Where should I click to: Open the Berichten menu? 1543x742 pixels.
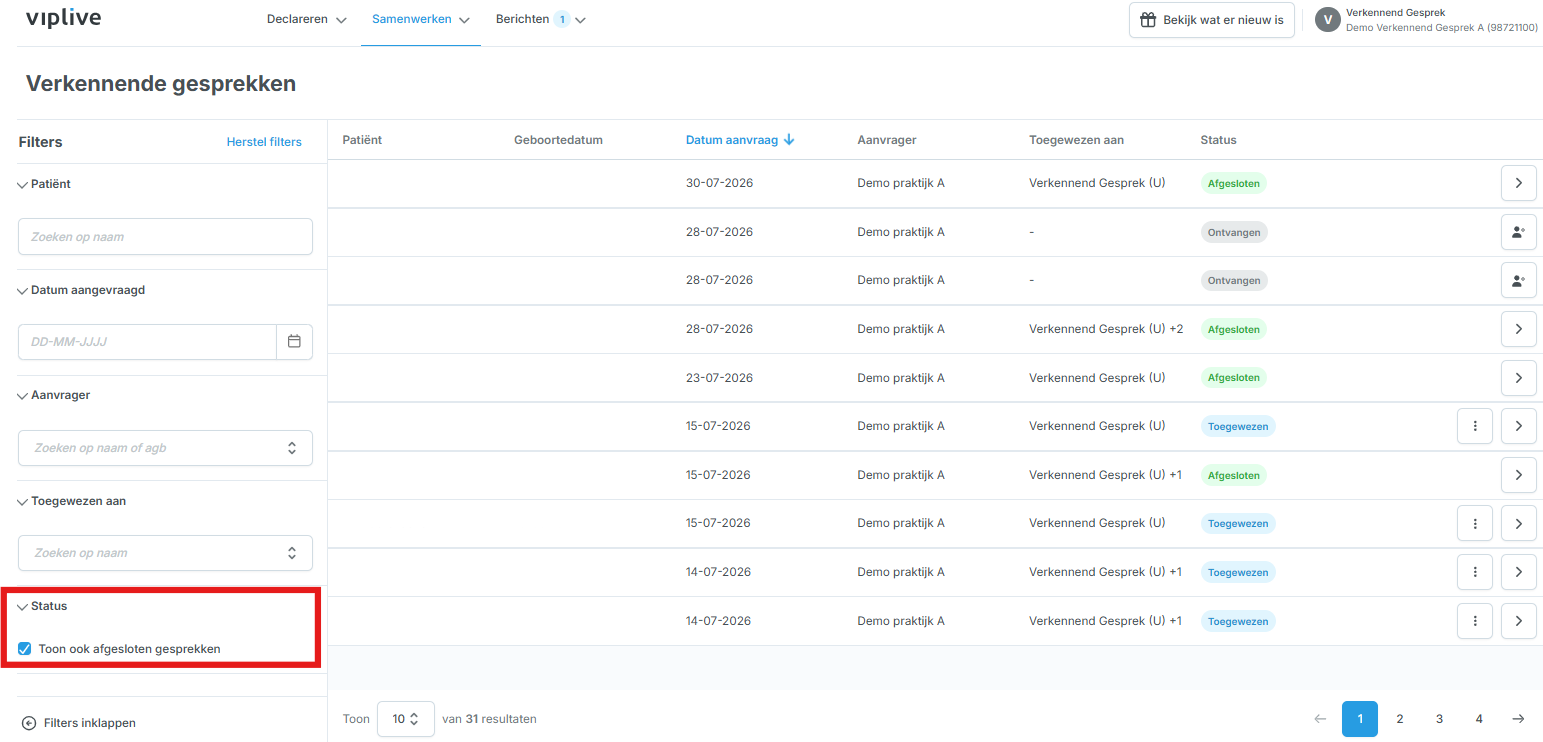tap(541, 19)
